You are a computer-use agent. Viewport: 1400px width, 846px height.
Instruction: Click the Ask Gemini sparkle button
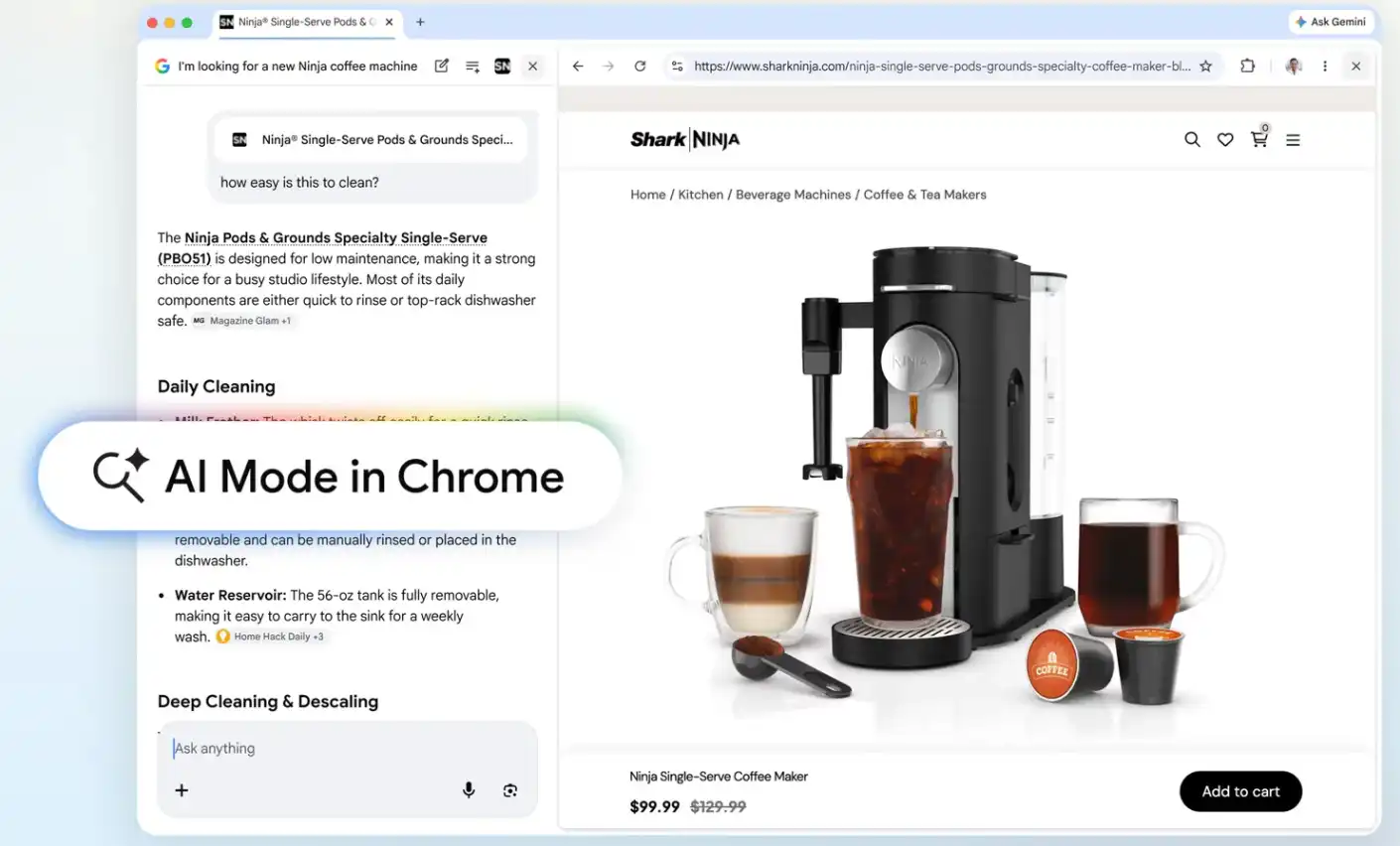pyautogui.click(x=1330, y=21)
